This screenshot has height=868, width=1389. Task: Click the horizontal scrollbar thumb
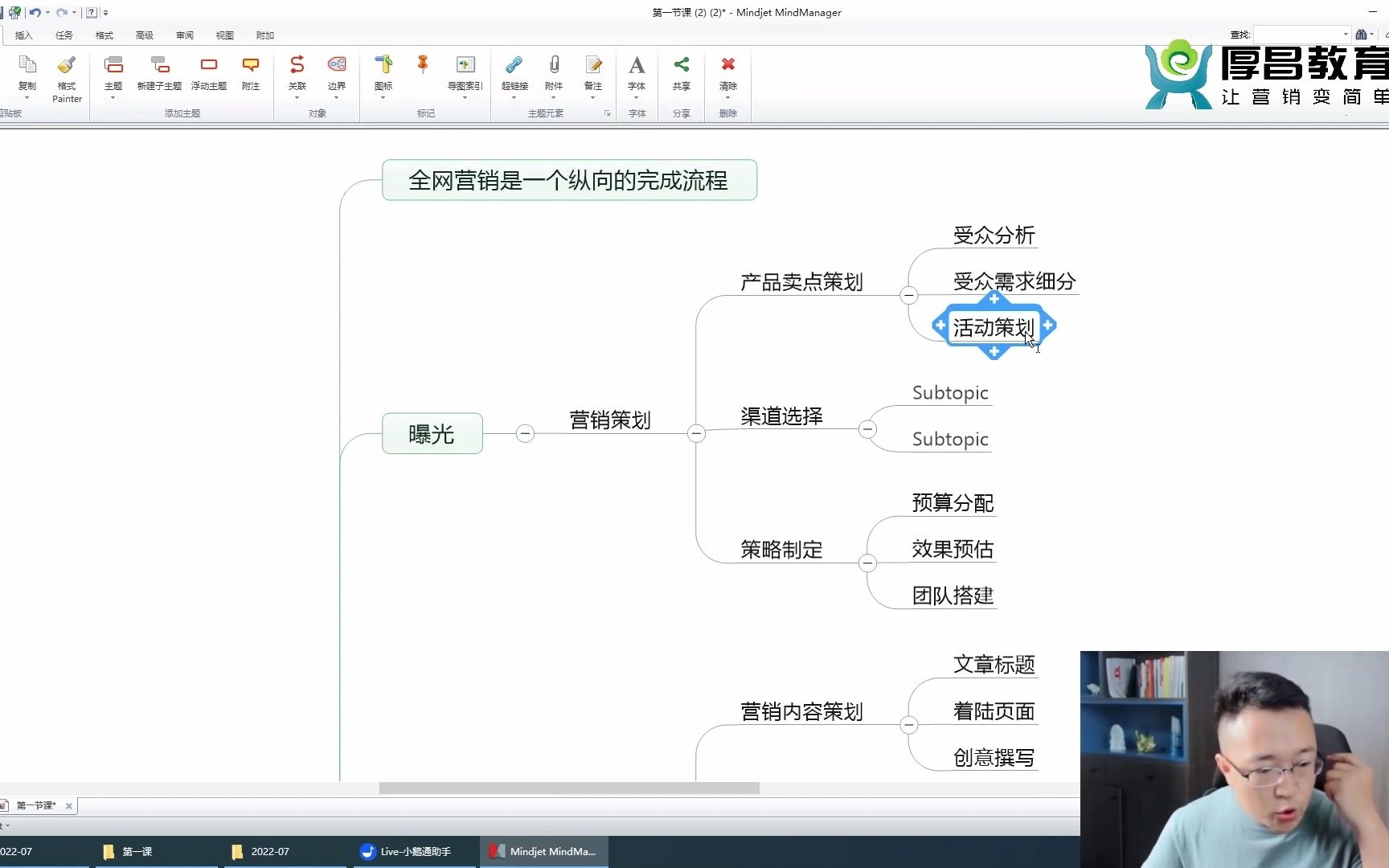(x=569, y=788)
